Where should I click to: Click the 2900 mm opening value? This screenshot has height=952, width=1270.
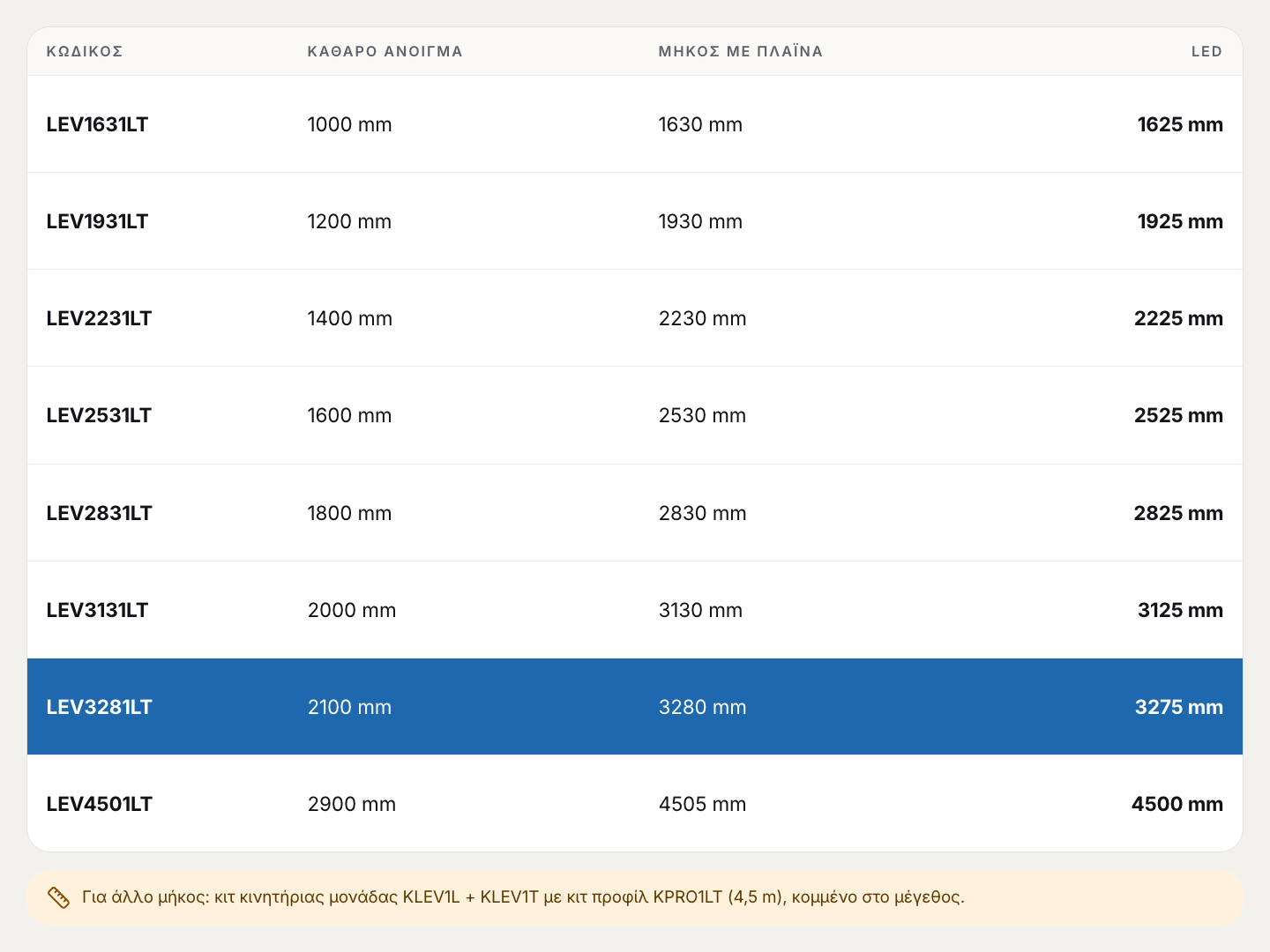point(352,804)
